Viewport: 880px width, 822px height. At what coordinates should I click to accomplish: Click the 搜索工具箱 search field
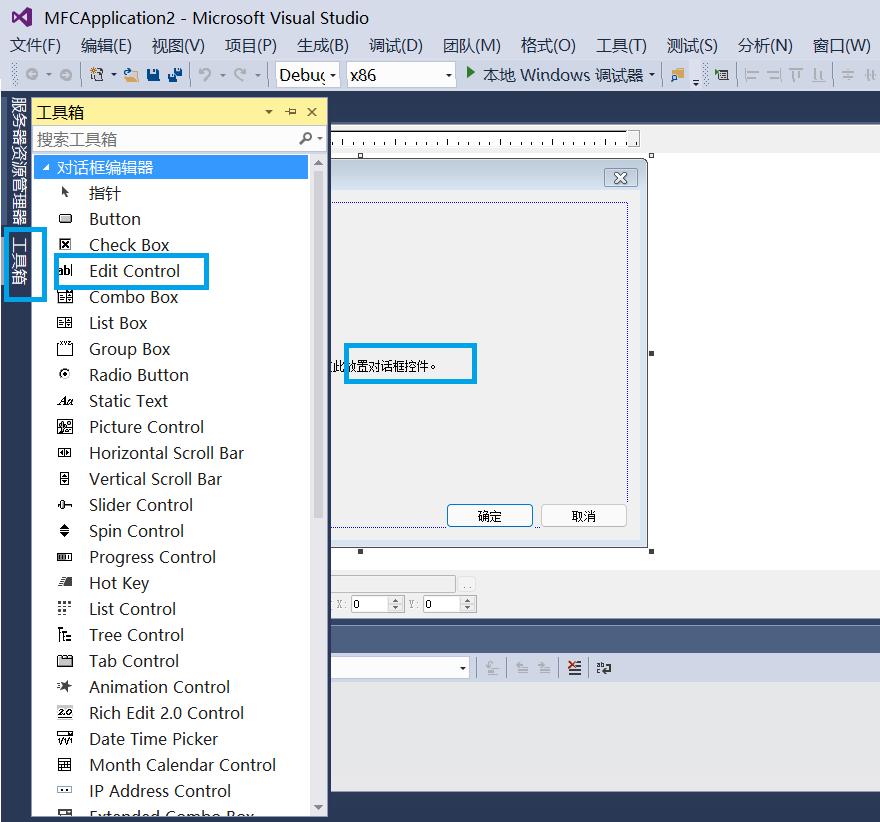150,138
